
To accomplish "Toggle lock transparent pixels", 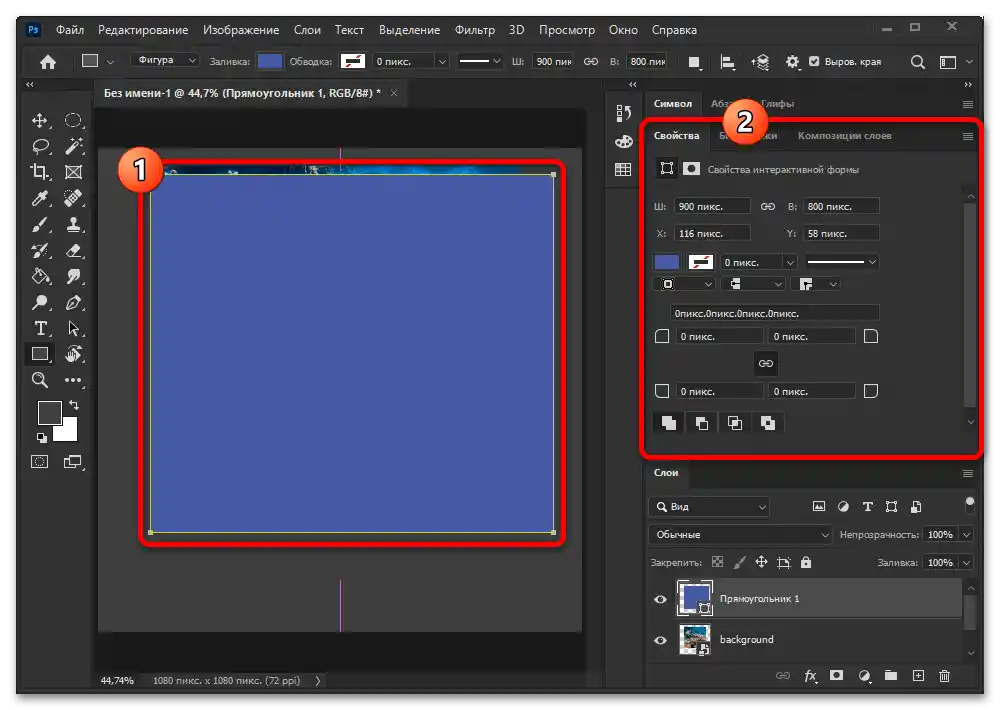I will click(x=717, y=562).
